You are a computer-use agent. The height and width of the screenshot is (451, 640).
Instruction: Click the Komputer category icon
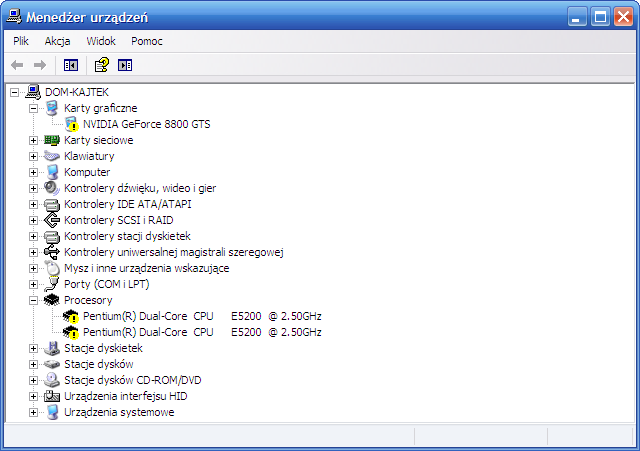tap(52, 172)
